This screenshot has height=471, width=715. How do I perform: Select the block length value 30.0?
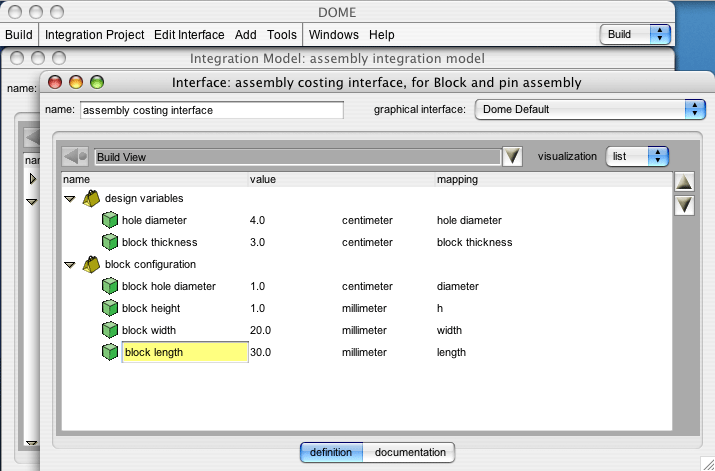point(260,352)
